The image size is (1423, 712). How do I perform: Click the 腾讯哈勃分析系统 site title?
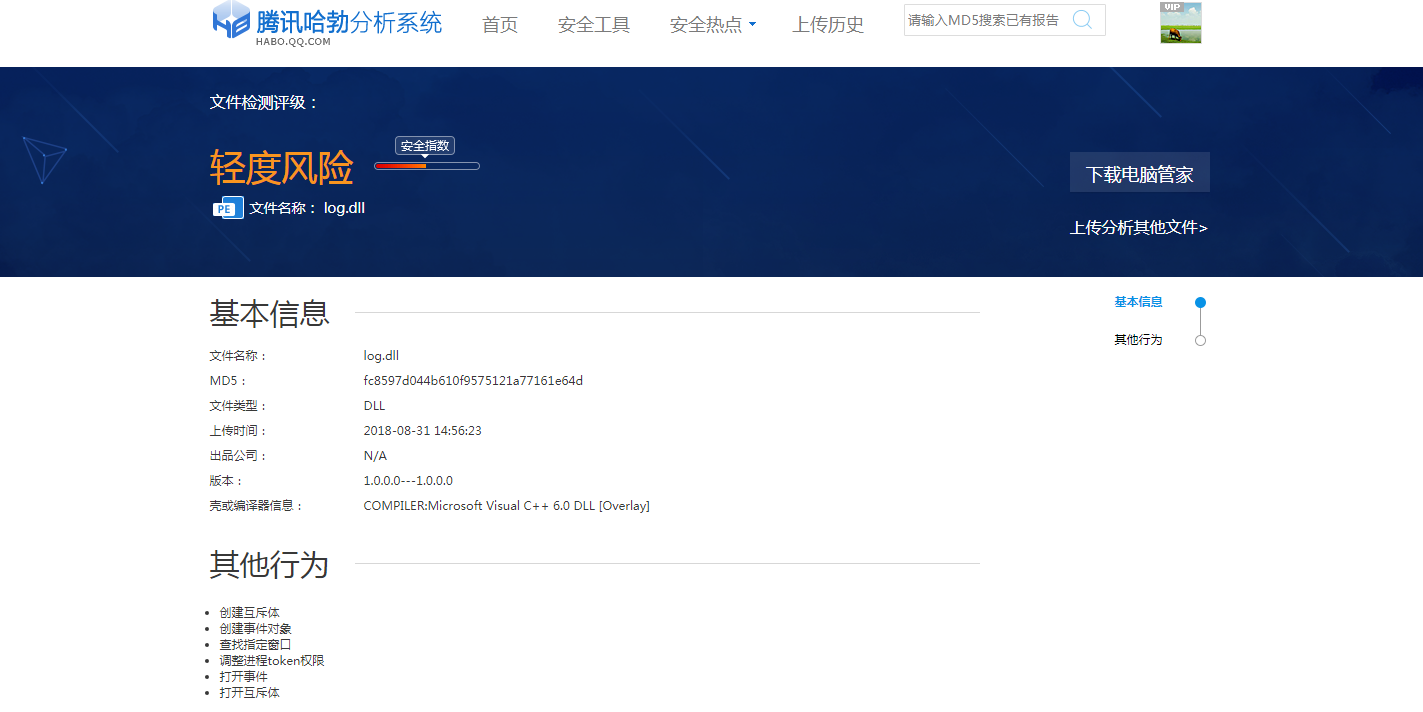coord(349,22)
